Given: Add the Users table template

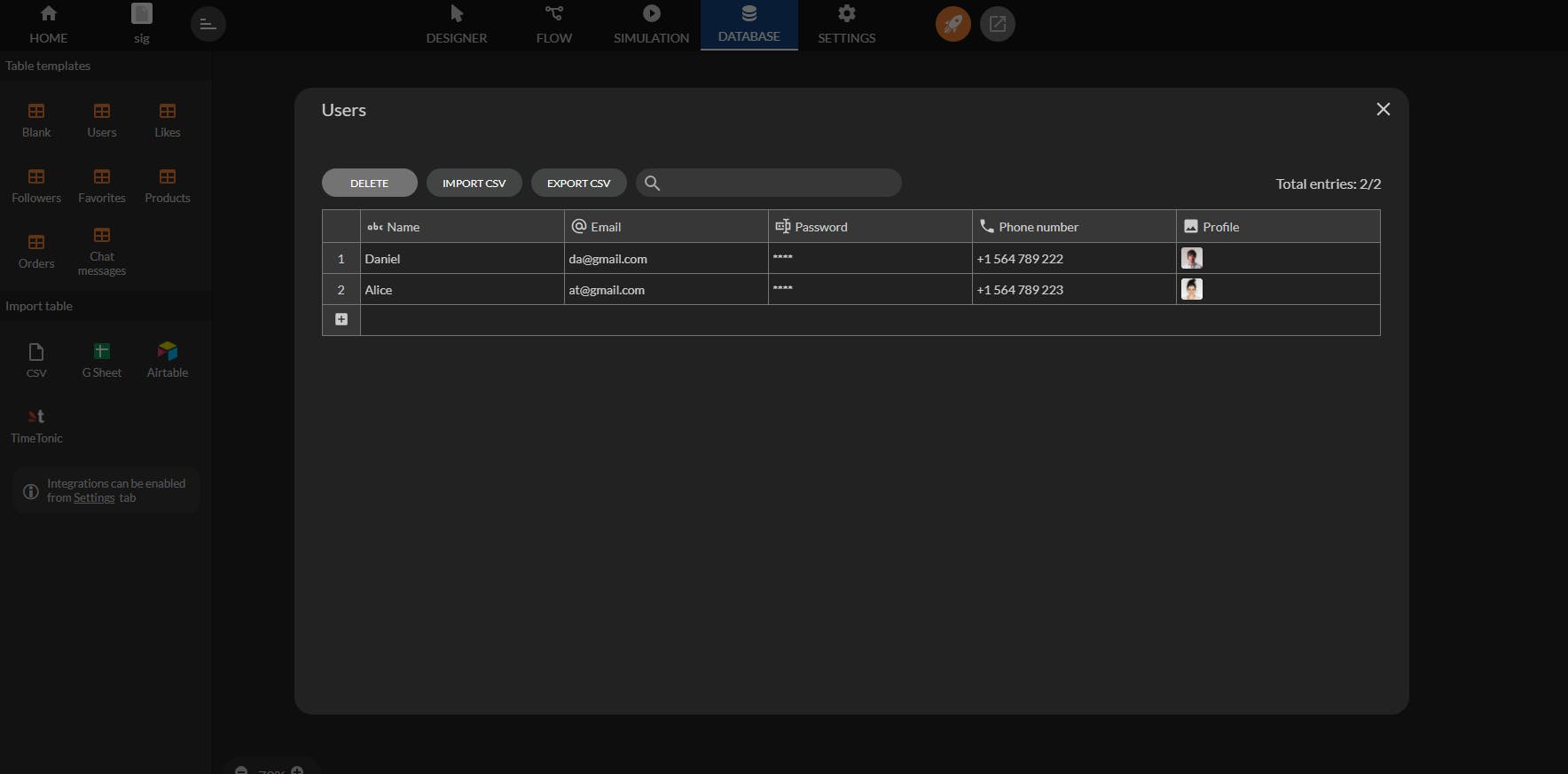Looking at the screenshot, I should pos(102,121).
